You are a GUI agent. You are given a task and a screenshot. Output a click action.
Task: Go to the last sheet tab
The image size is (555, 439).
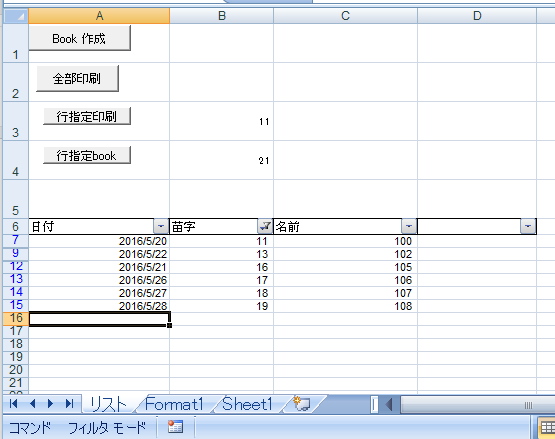click(x=69, y=404)
